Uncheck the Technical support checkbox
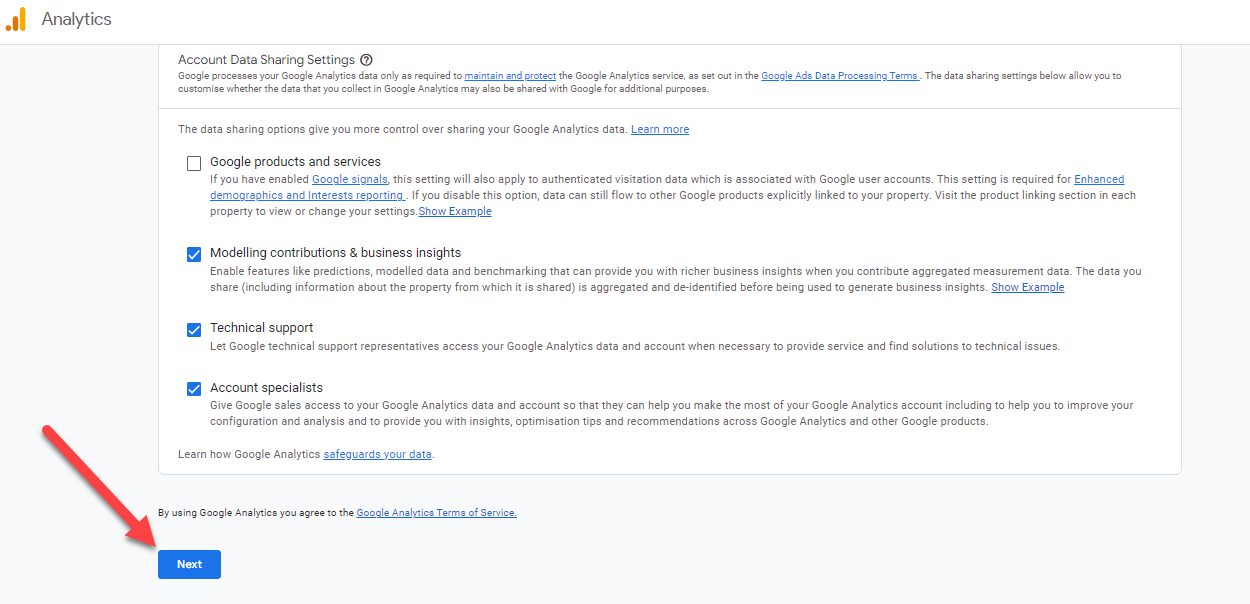The image size is (1250, 604). (194, 329)
